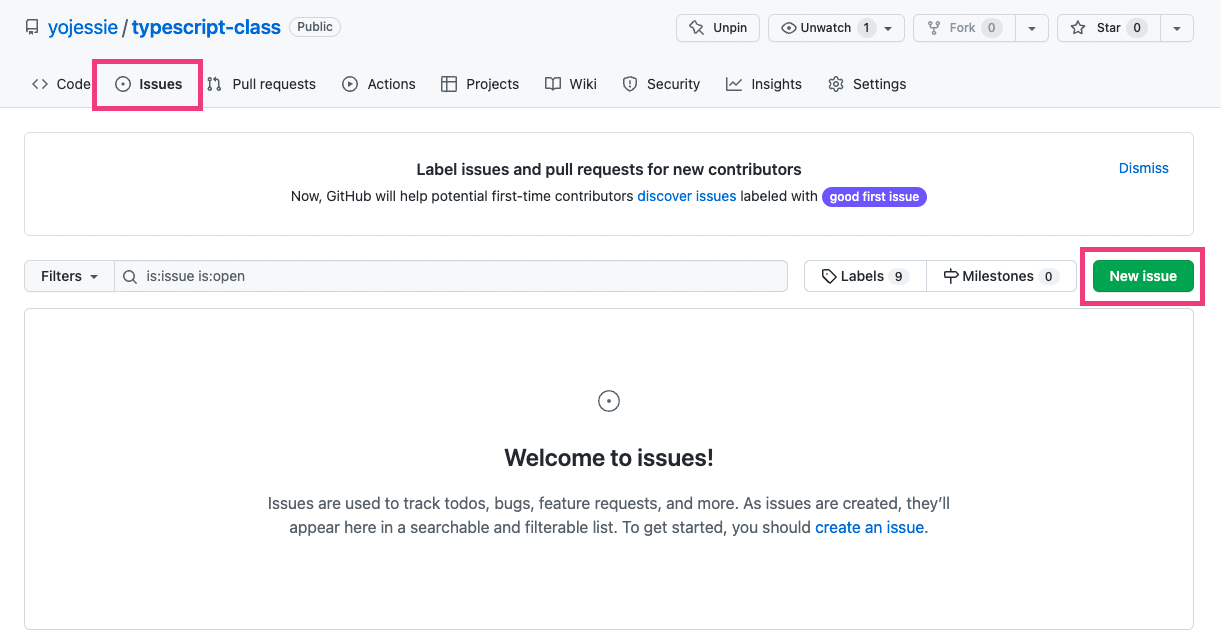Expand the Filters dropdown
The height and width of the screenshot is (642, 1221).
[69, 276]
